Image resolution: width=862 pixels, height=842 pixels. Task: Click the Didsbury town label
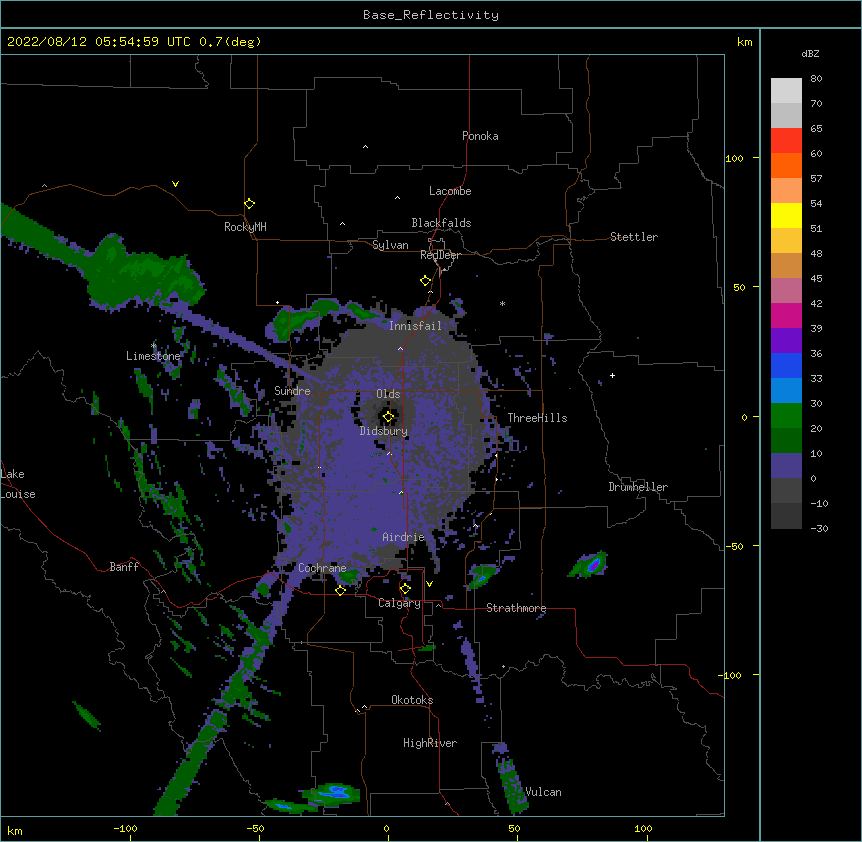coord(384,431)
